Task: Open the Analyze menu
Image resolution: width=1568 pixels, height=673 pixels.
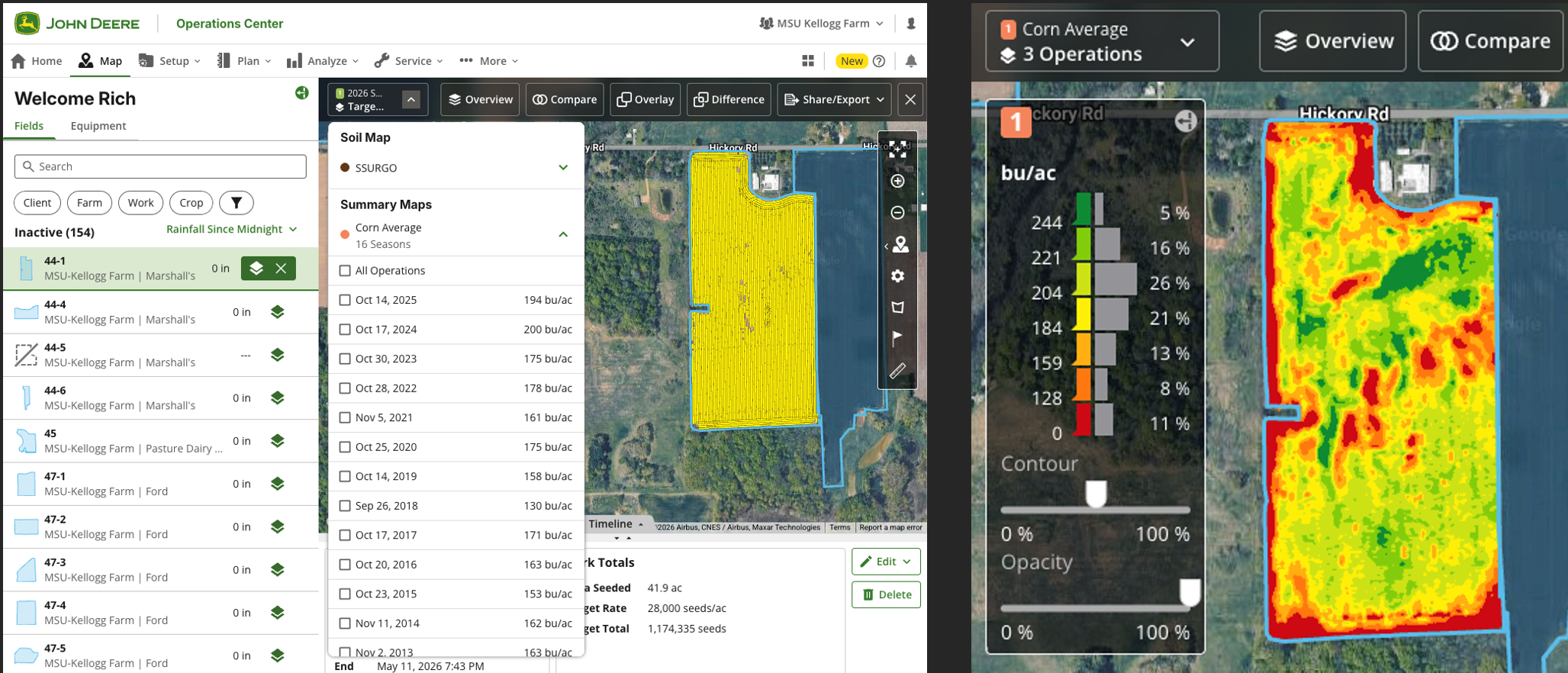Action: click(323, 61)
